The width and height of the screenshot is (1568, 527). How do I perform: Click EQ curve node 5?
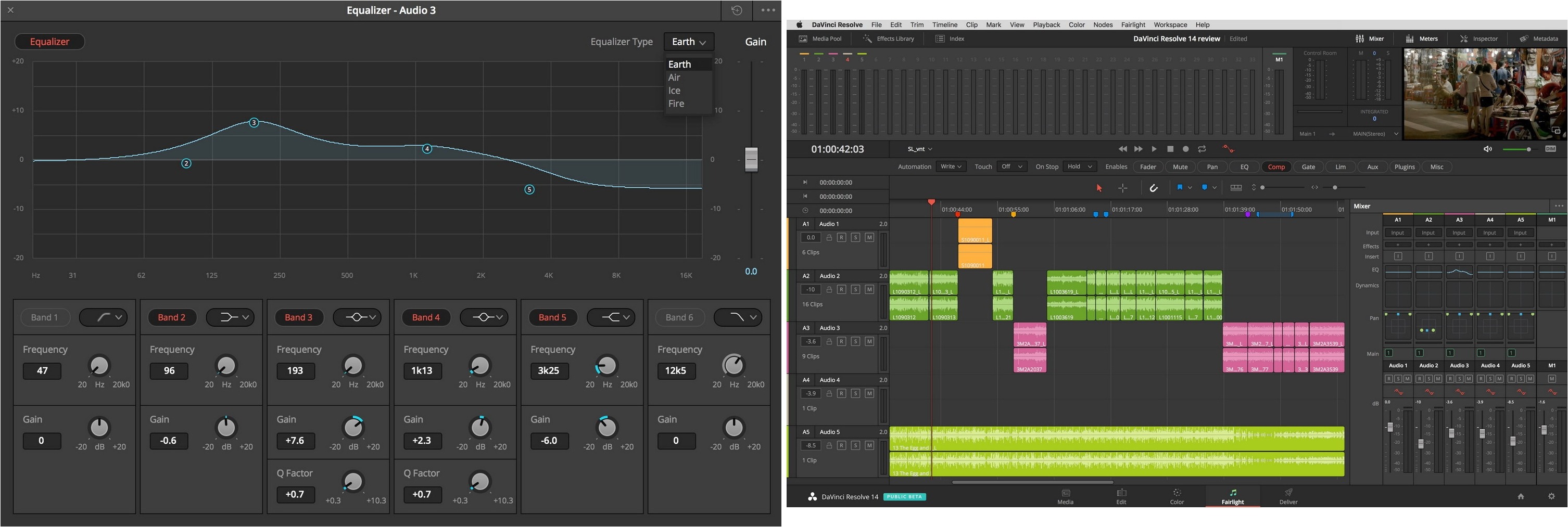point(529,189)
